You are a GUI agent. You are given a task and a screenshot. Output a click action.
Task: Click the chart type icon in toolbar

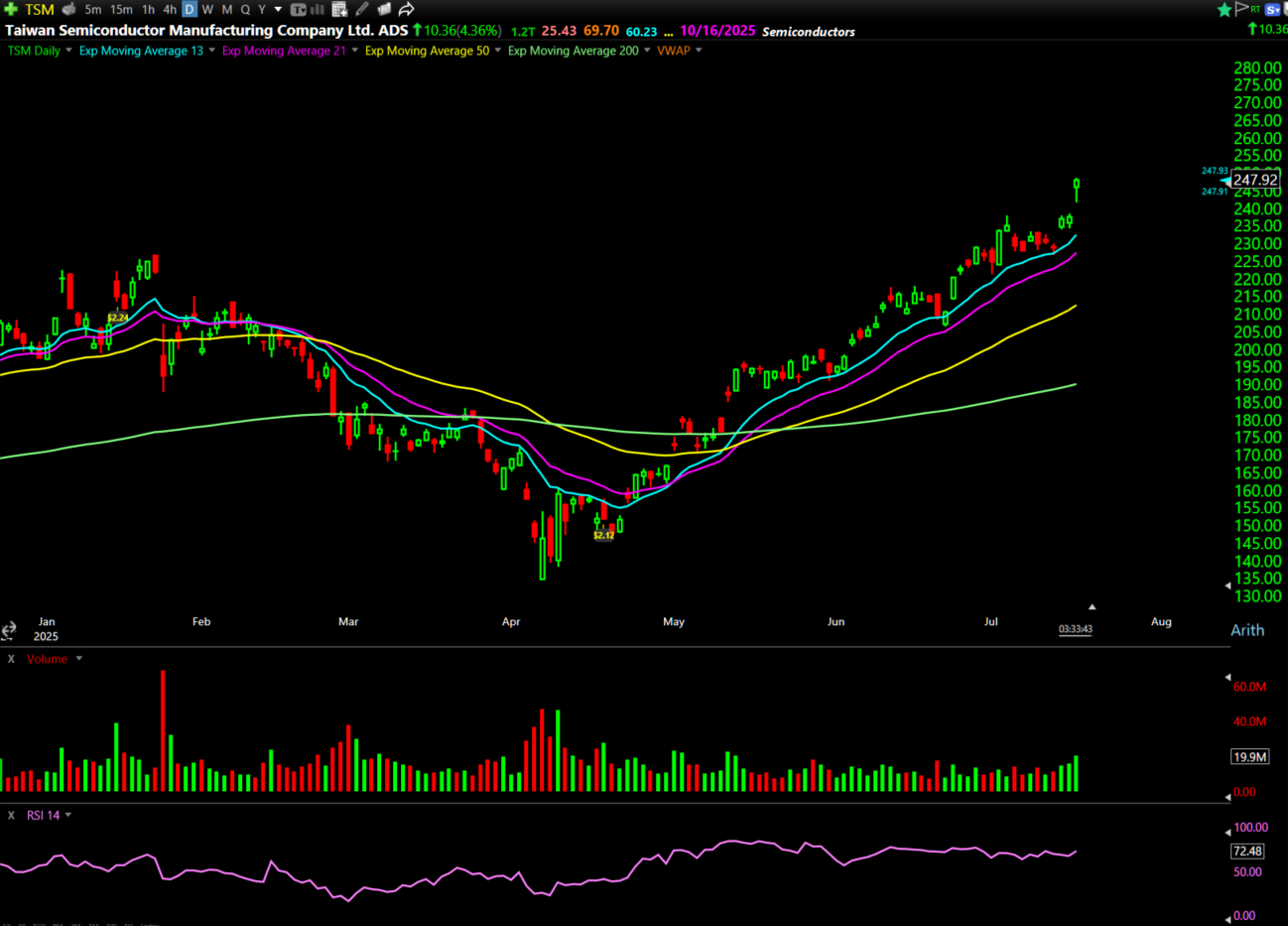point(298,9)
